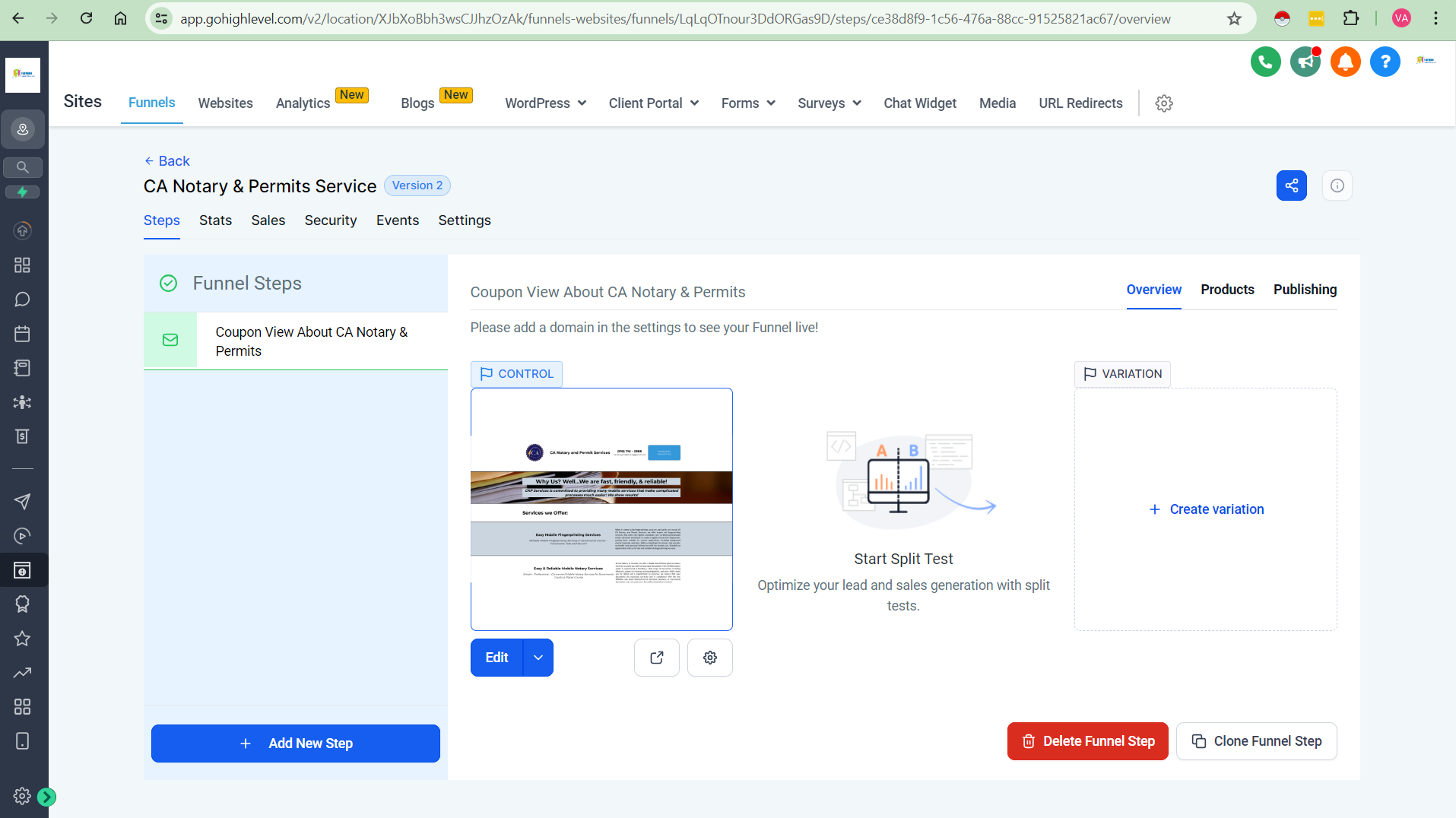The image size is (1456, 818).
Task: Open the sidebar marketing paper-plane icon
Action: (23, 502)
